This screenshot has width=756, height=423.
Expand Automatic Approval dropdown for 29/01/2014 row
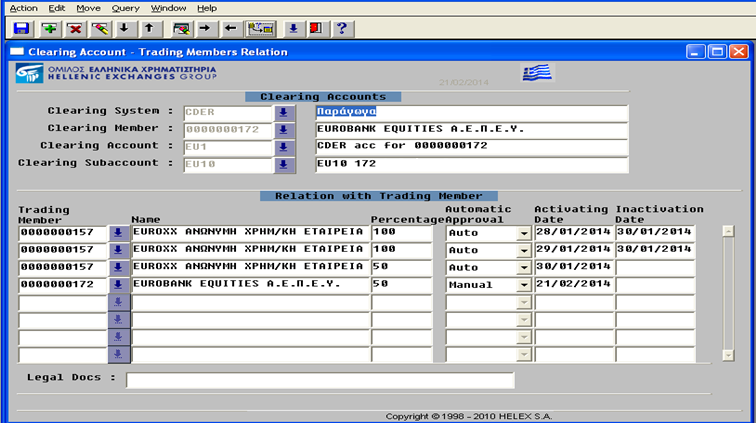524,251
